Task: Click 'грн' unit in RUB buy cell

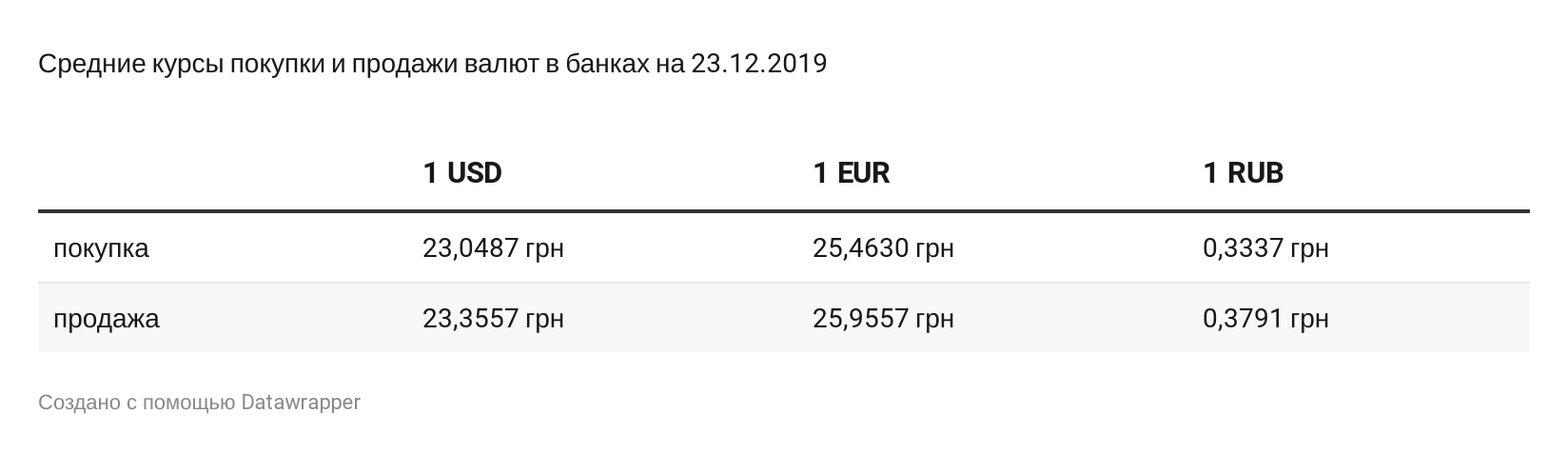Action: coord(1309,250)
